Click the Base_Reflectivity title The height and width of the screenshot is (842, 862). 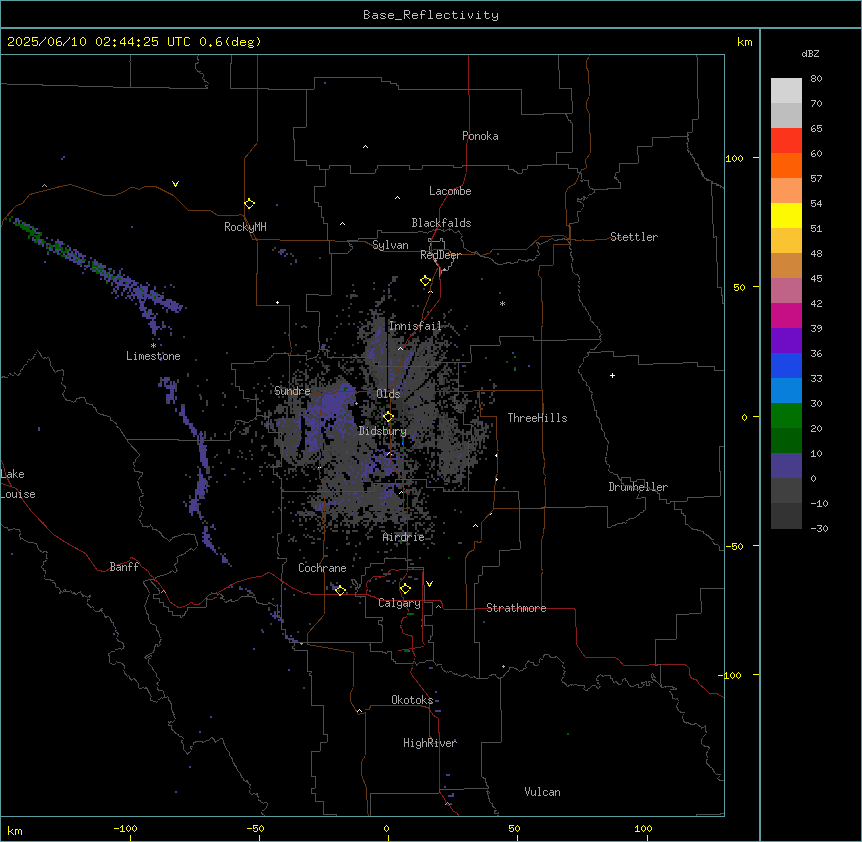click(x=431, y=15)
